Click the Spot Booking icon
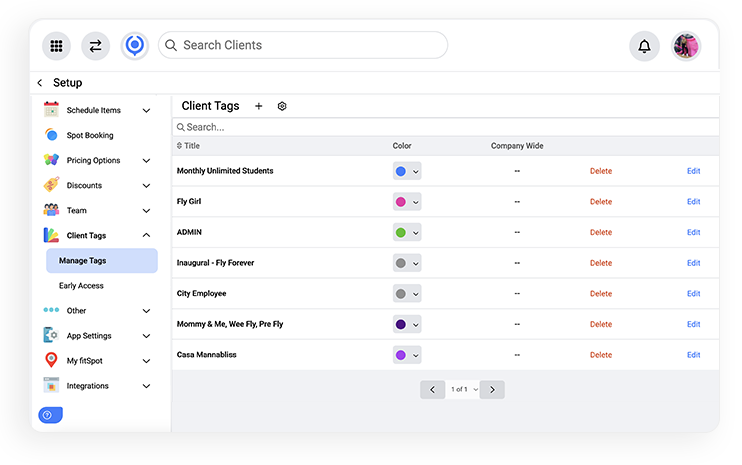The width and height of the screenshot is (742, 465). tap(51, 135)
